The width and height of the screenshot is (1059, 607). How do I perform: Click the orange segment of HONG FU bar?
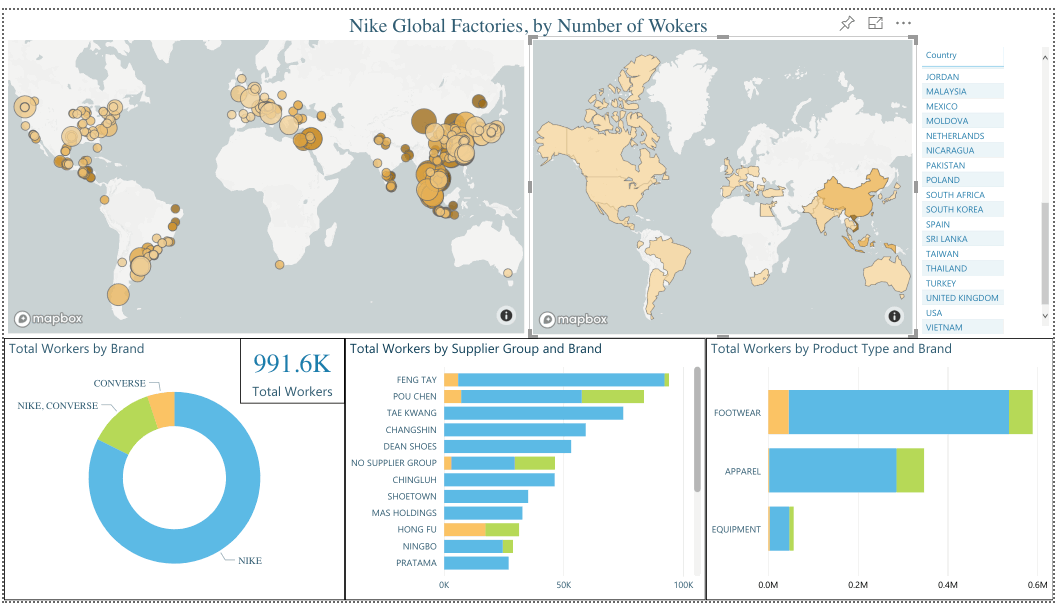point(465,530)
